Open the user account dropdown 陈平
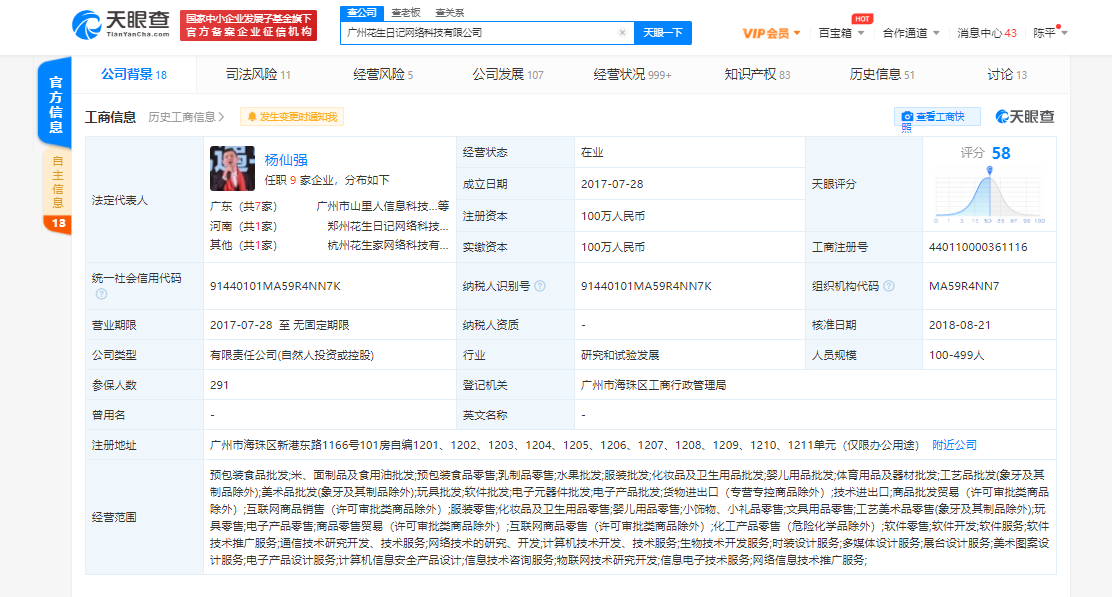1112x597 pixels. click(1050, 33)
